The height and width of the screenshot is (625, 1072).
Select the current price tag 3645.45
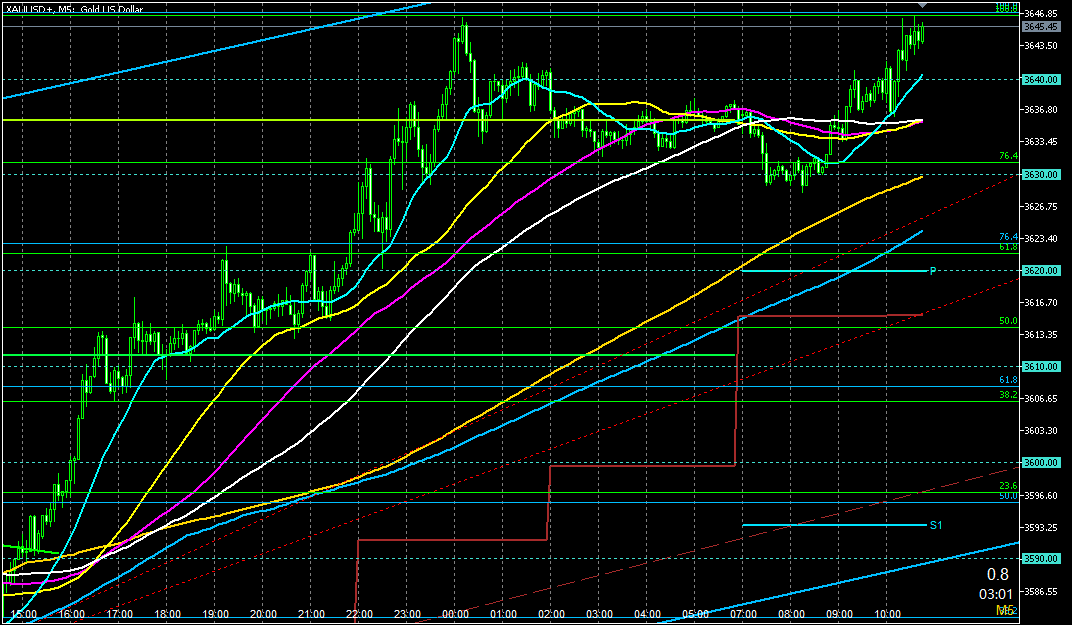coord(1041,27)
